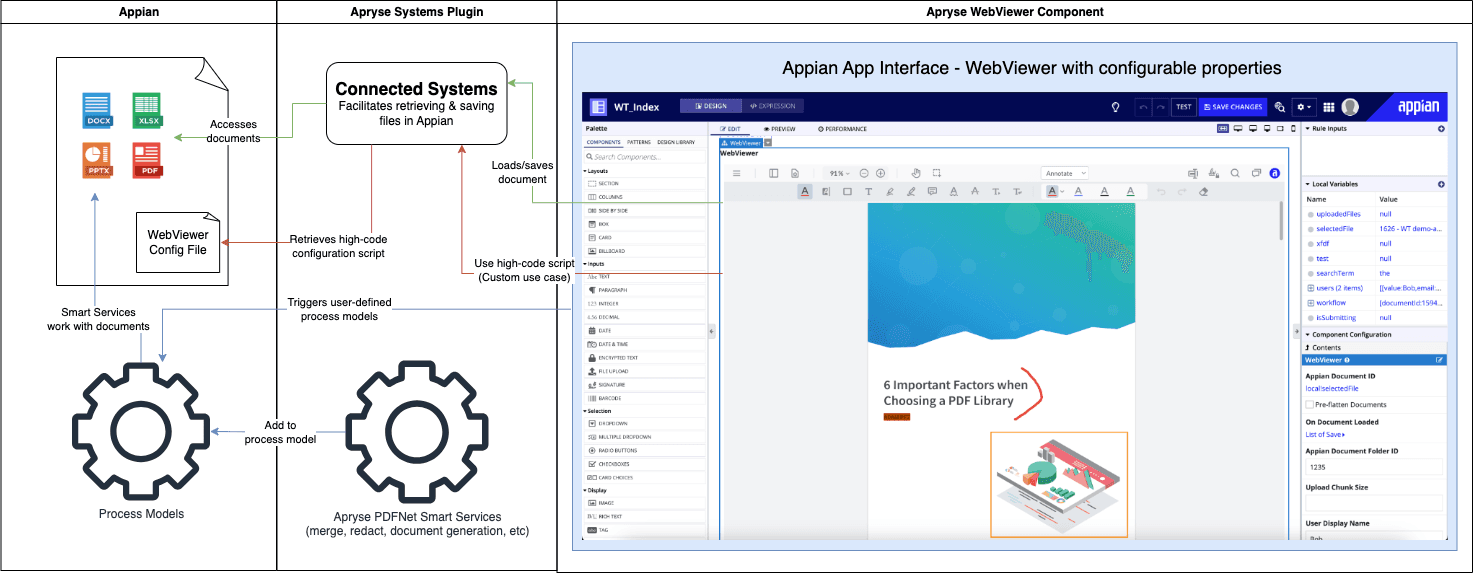Open the search magnifier in WebViewer
Viewport: 1473px width, 573px height.
coord(1235,173)
